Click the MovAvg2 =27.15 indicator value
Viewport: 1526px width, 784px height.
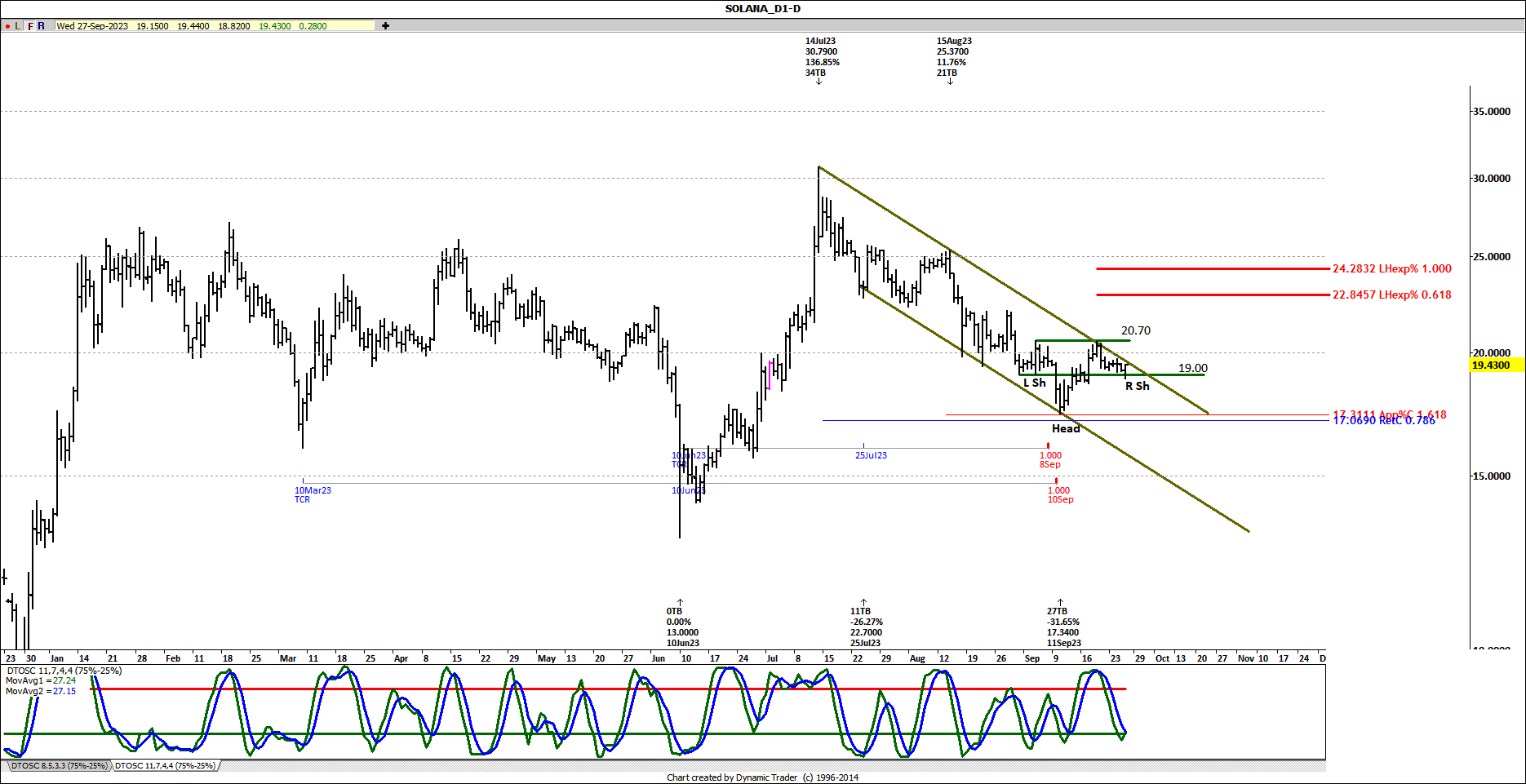[x=41, y=691]
